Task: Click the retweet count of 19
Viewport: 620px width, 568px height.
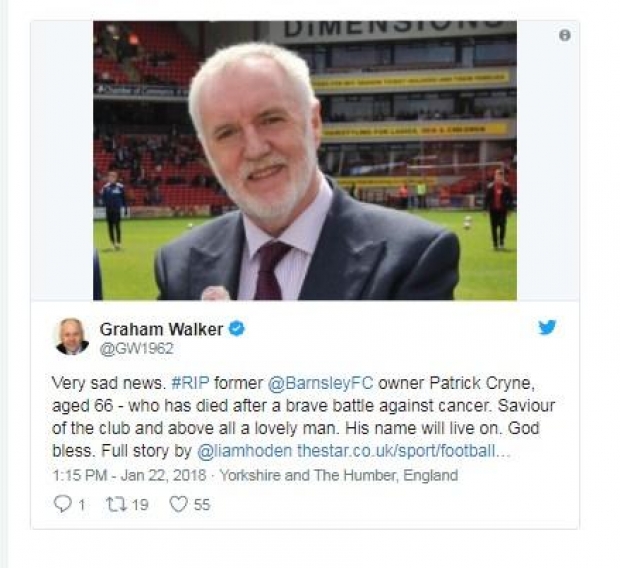Action: coord(140,505)
